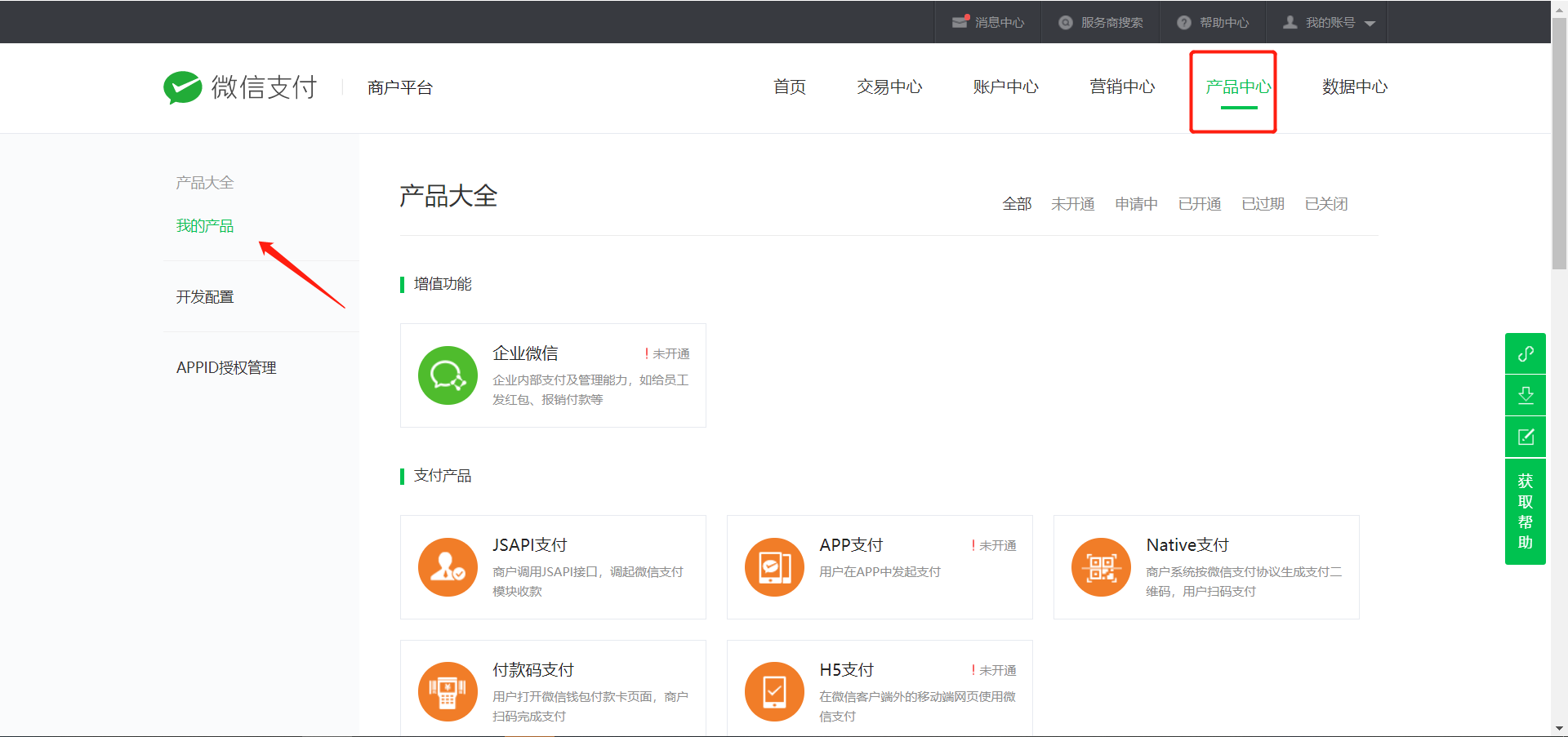1568x737 pixels.
Task: Click the Native支付 QR code icon
Action: (1101, 567)
